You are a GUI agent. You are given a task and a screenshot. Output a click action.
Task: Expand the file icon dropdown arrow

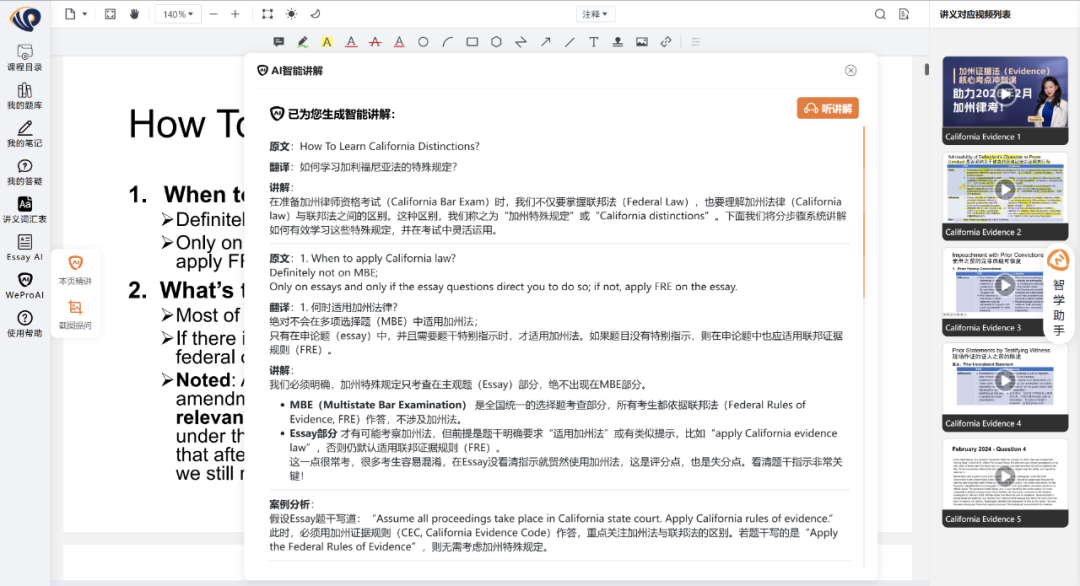[x=85, y=14]
